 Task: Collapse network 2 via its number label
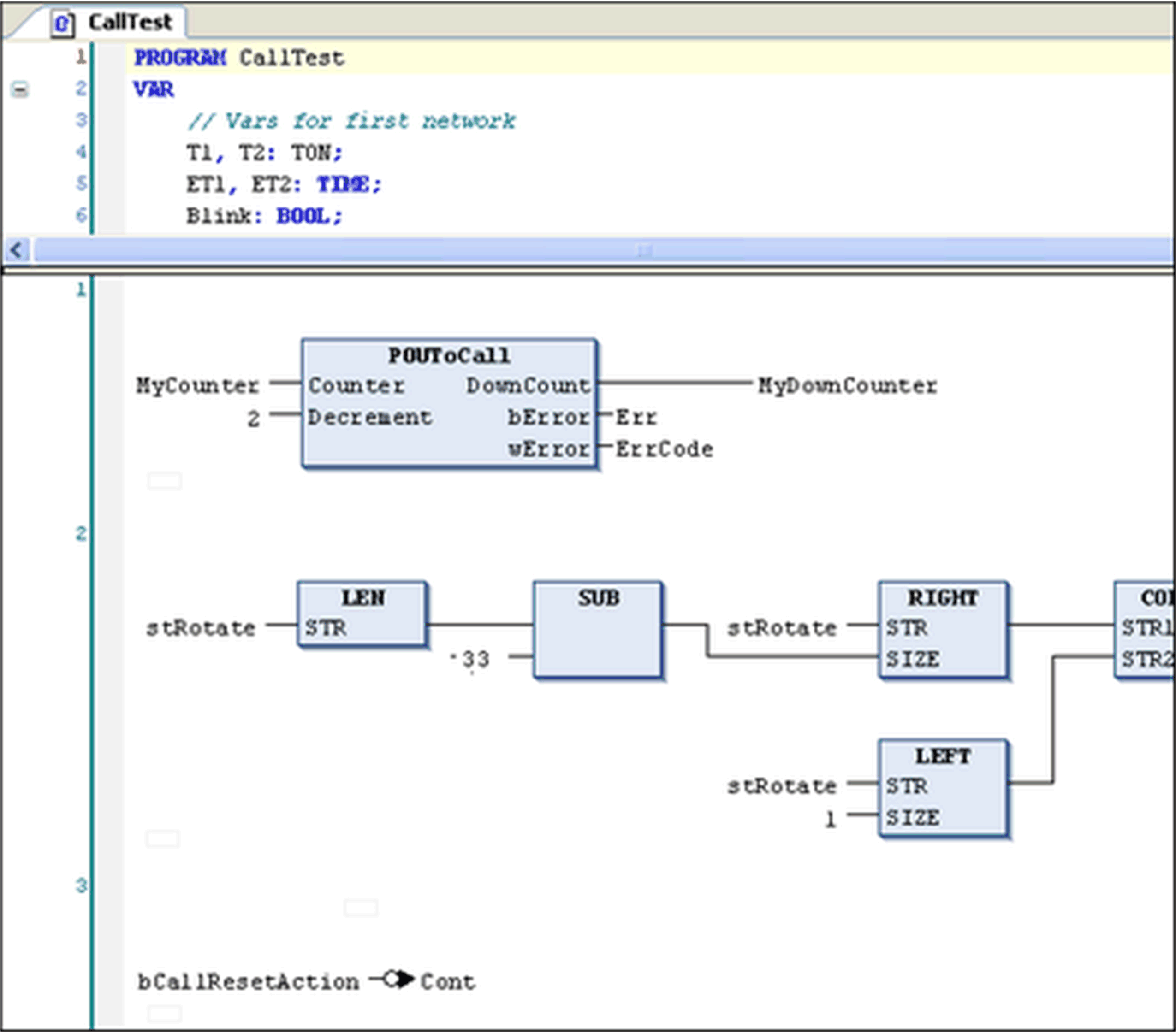point(81,534)
